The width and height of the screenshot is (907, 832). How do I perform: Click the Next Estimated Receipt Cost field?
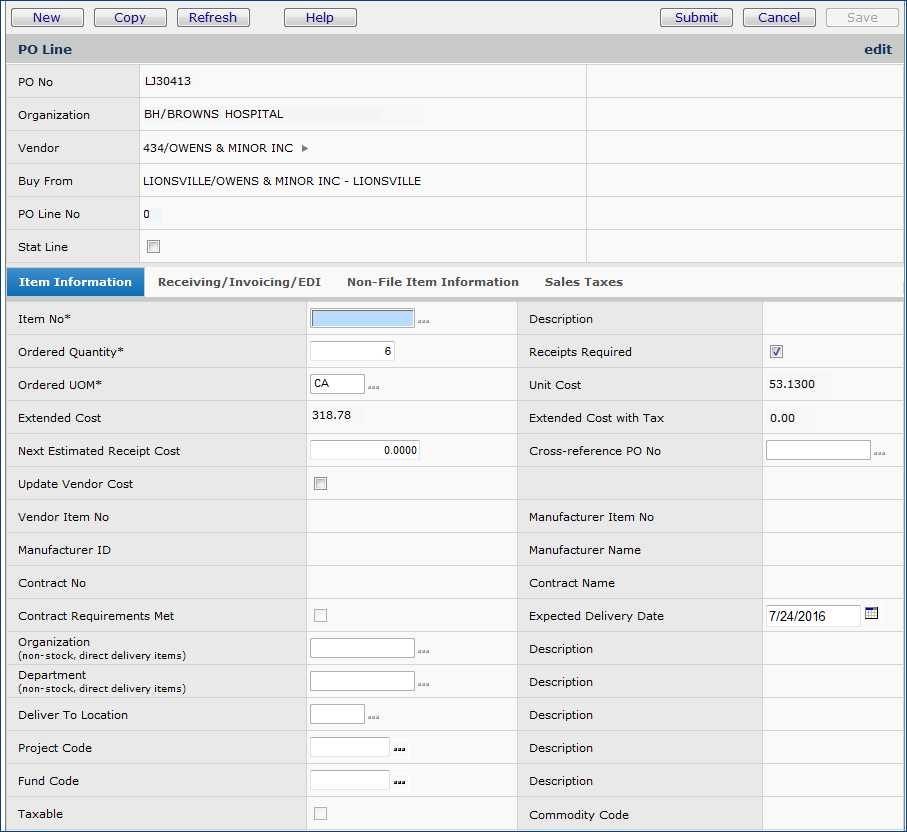coord(364,450)
